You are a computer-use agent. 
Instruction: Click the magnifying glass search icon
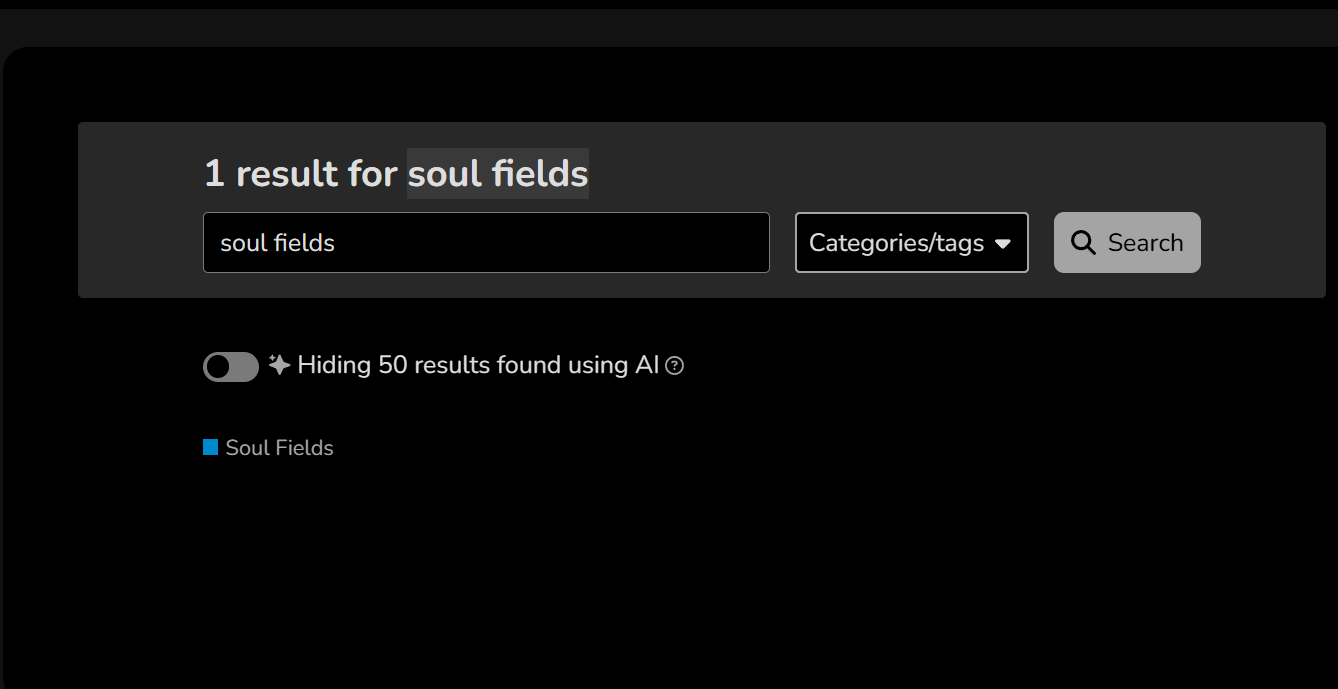tap(1083, 242)
